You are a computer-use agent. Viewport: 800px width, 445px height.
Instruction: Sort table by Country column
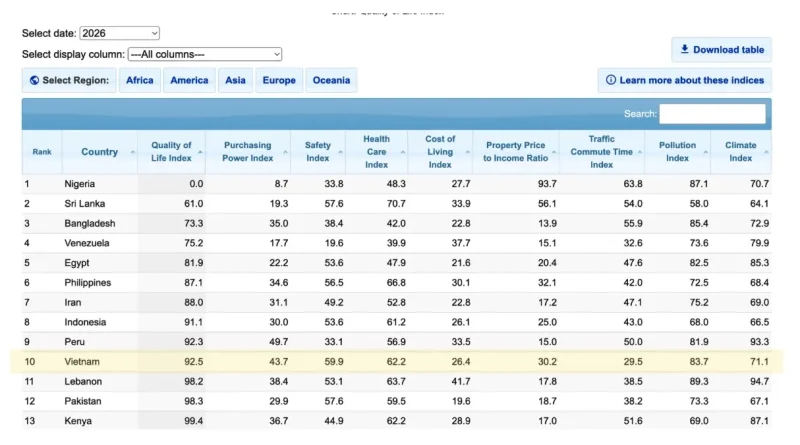(99, 152)
